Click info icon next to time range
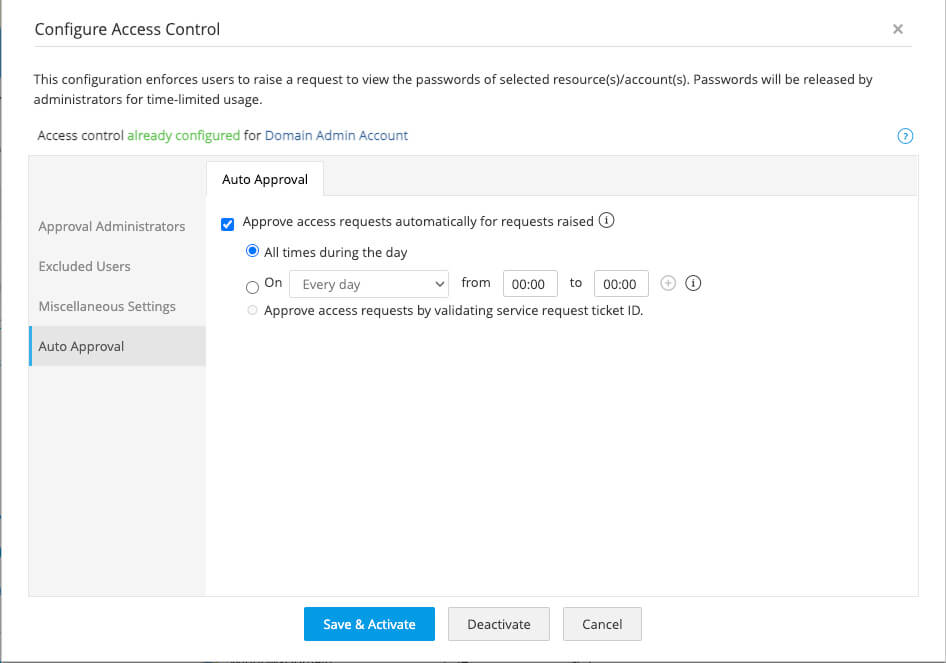The width and height of the screenshot is (946, 663). (x=693, y=284)
